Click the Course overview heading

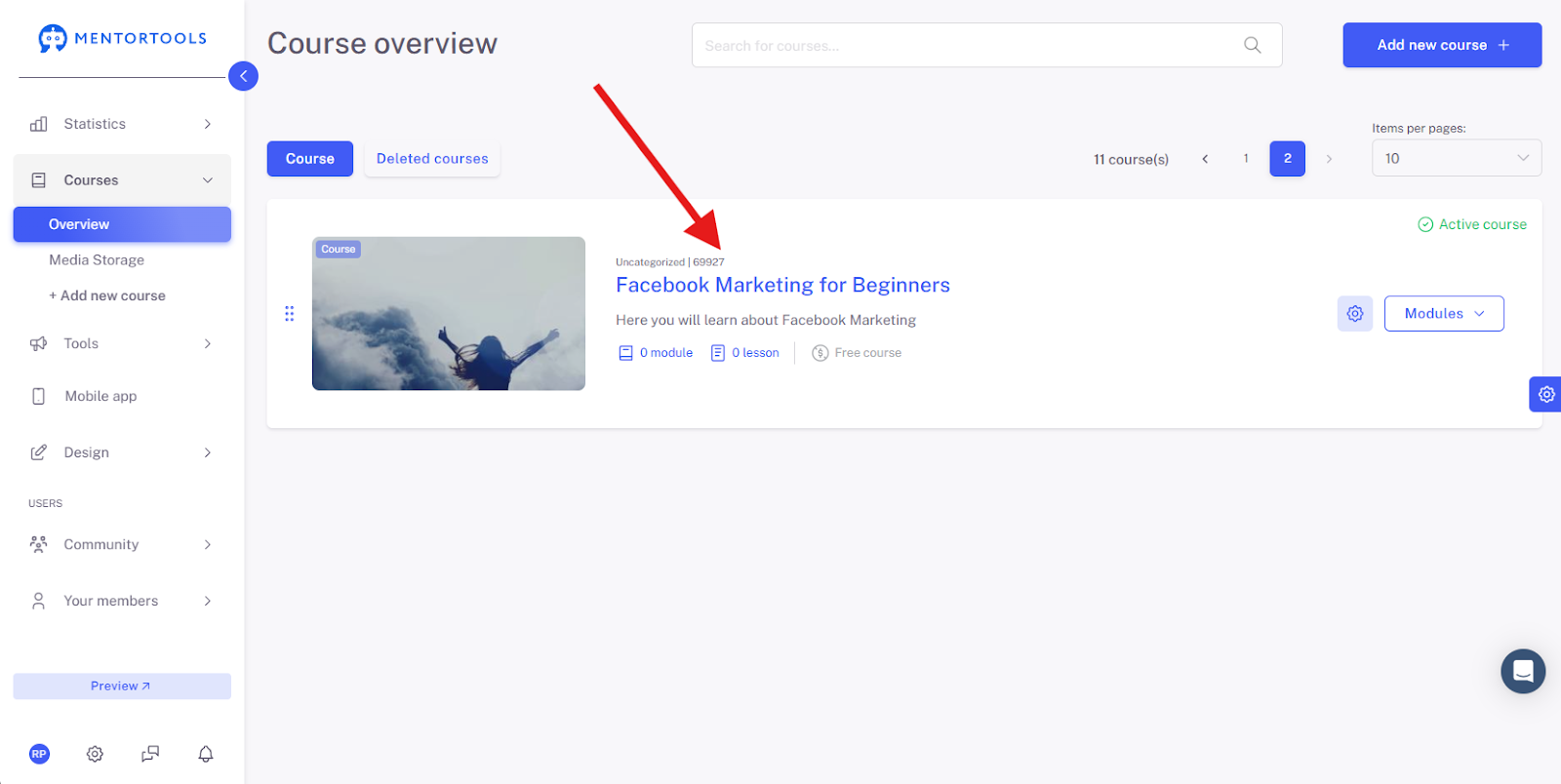(382, 44)
